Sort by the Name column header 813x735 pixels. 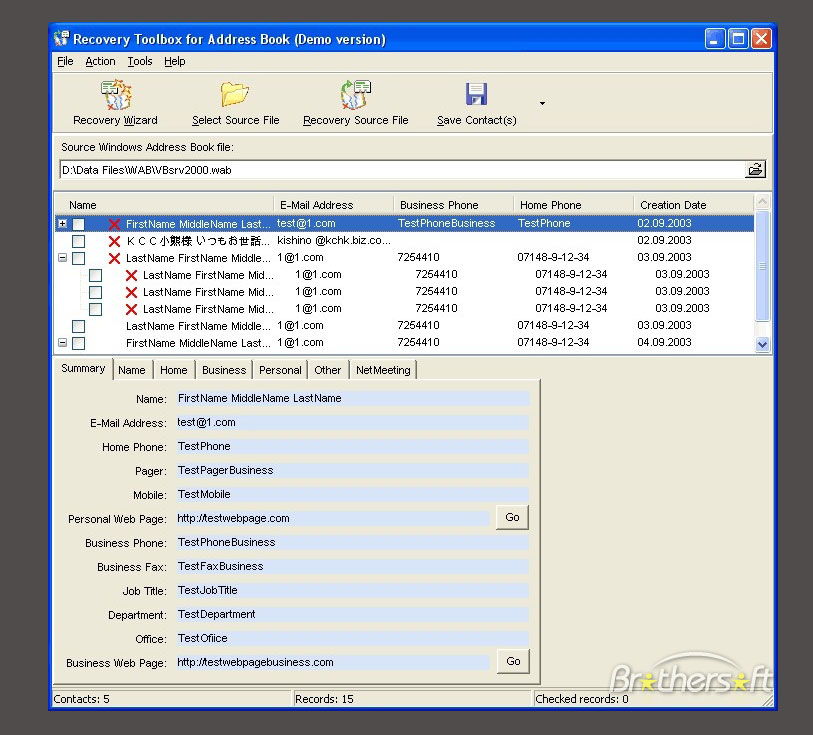coord(164,205)
